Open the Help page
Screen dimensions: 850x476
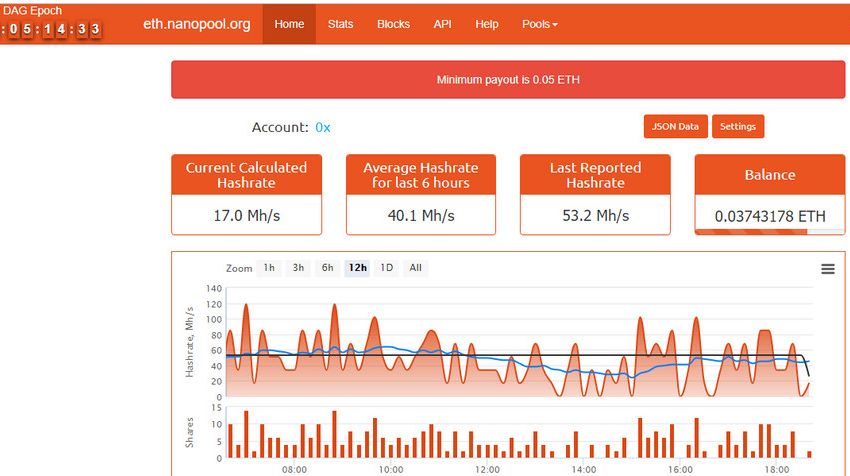(487, 23)
